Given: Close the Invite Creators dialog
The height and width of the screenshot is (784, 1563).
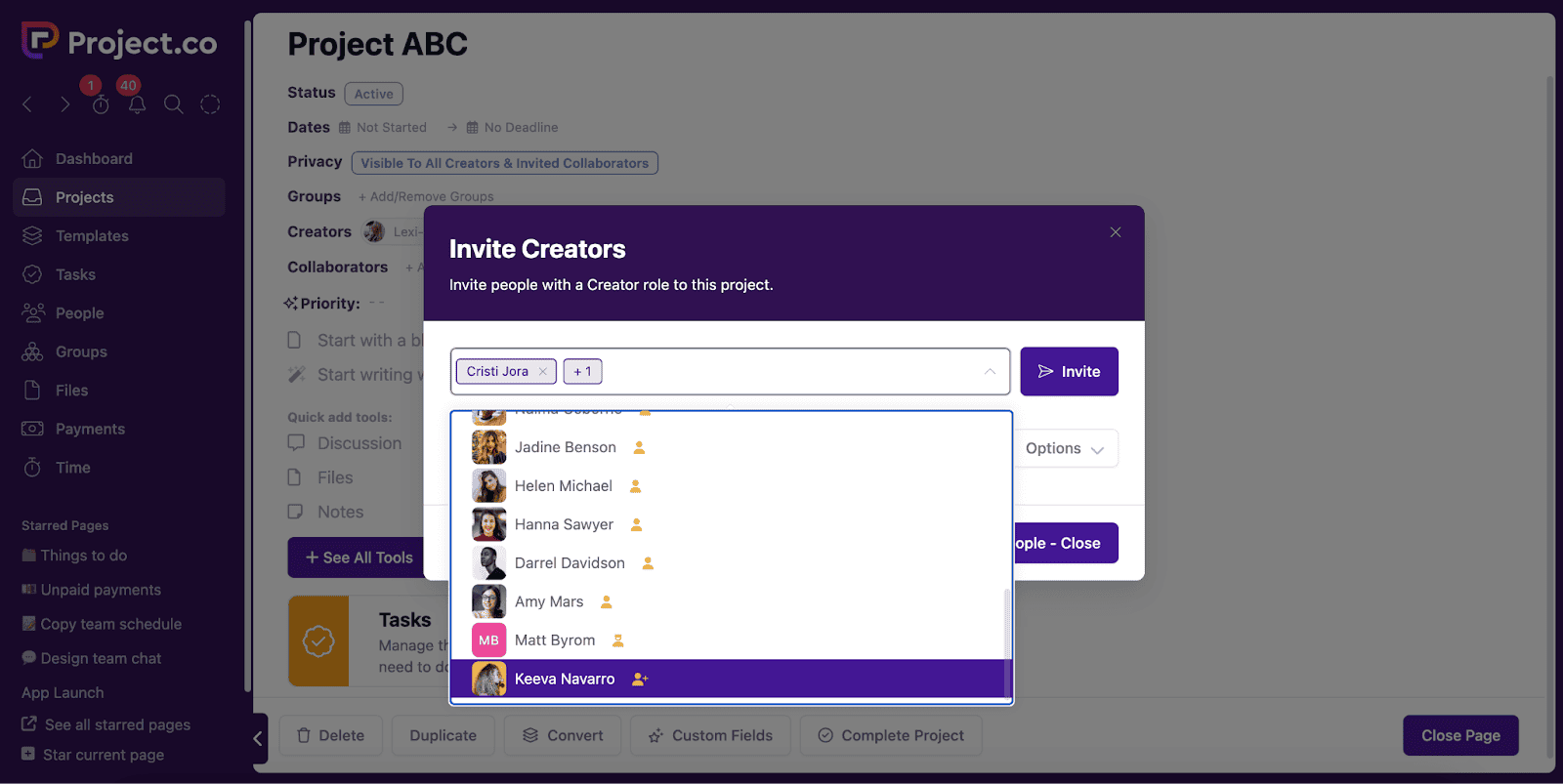Looking at the screenshot, I should (1115, 232).
